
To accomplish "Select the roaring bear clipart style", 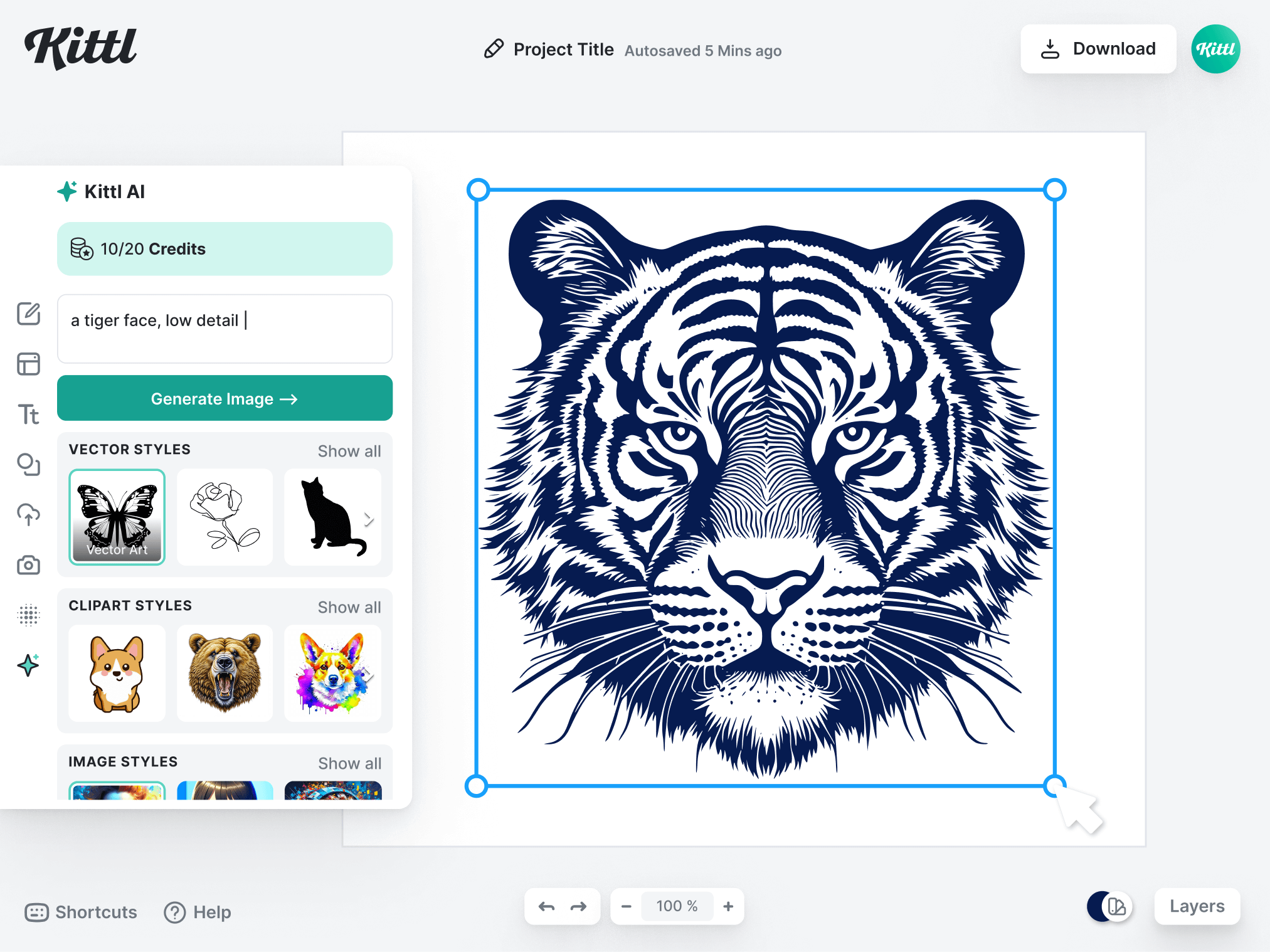I will pos(225,674).
